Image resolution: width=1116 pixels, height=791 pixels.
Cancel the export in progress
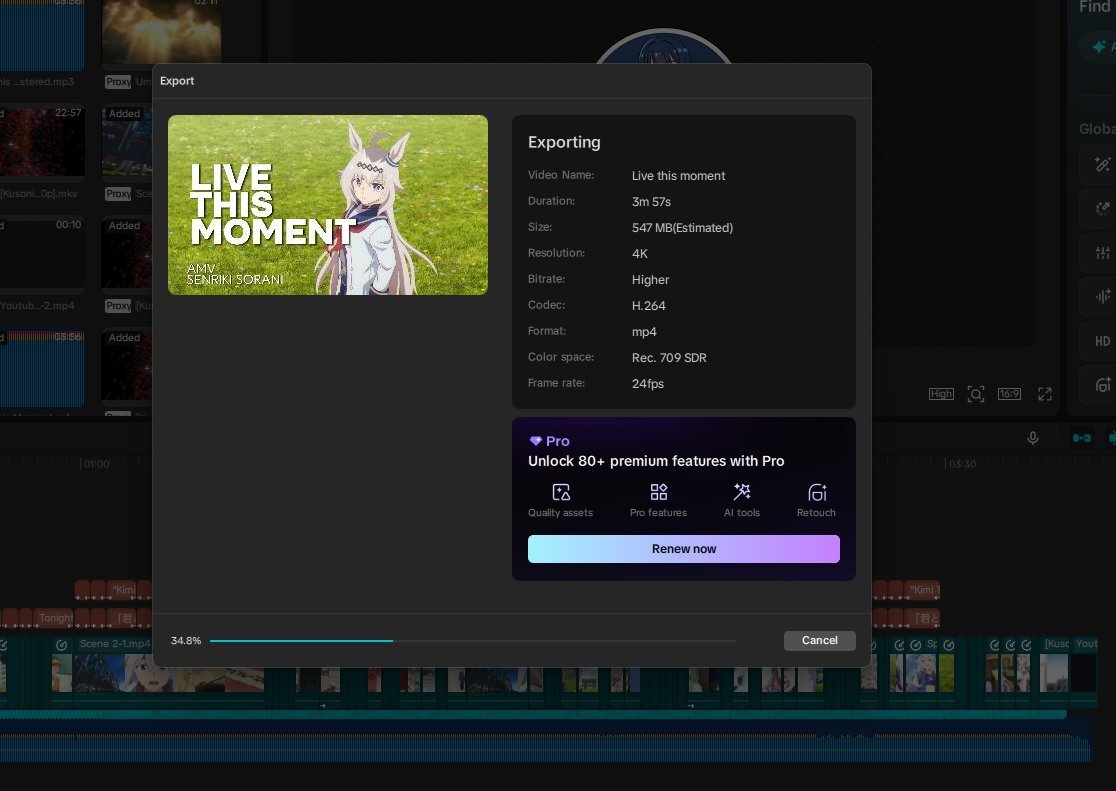click(819, 640)
